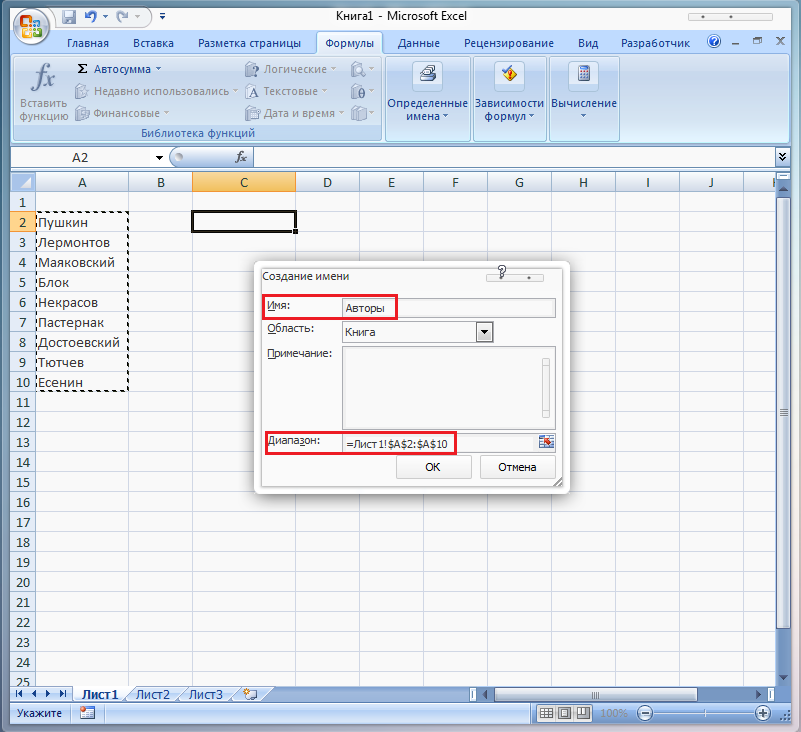This screenshot has height=732, width=801.
Task: Open the Определенные имена group
Action: (427, 94)
